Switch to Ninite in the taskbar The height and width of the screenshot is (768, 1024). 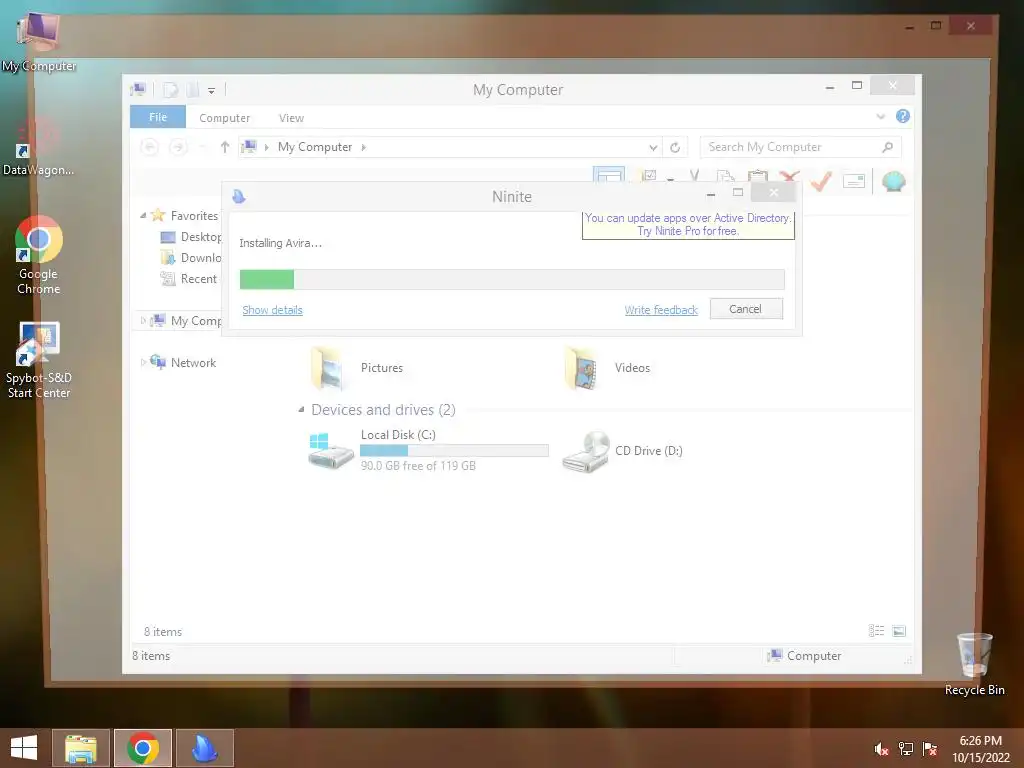[x=204, y=748]
